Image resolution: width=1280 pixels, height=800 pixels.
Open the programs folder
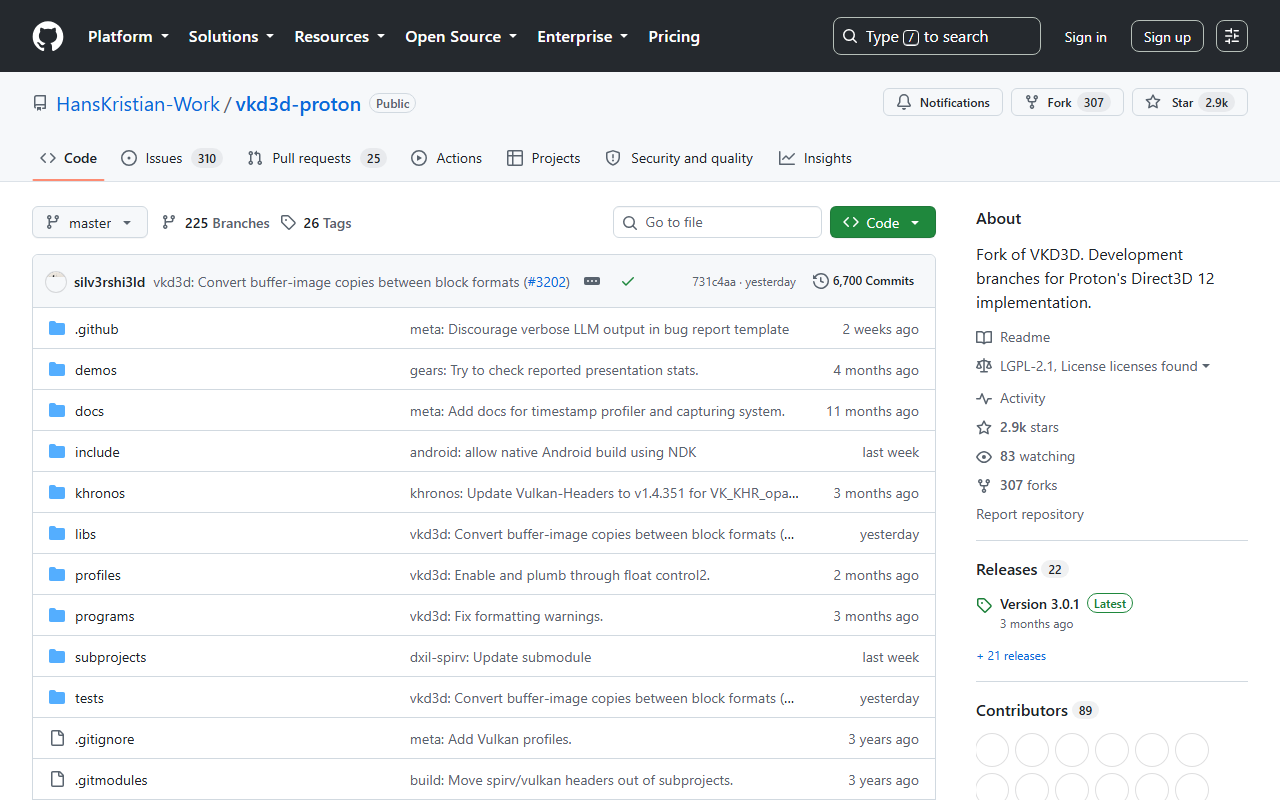105,616
